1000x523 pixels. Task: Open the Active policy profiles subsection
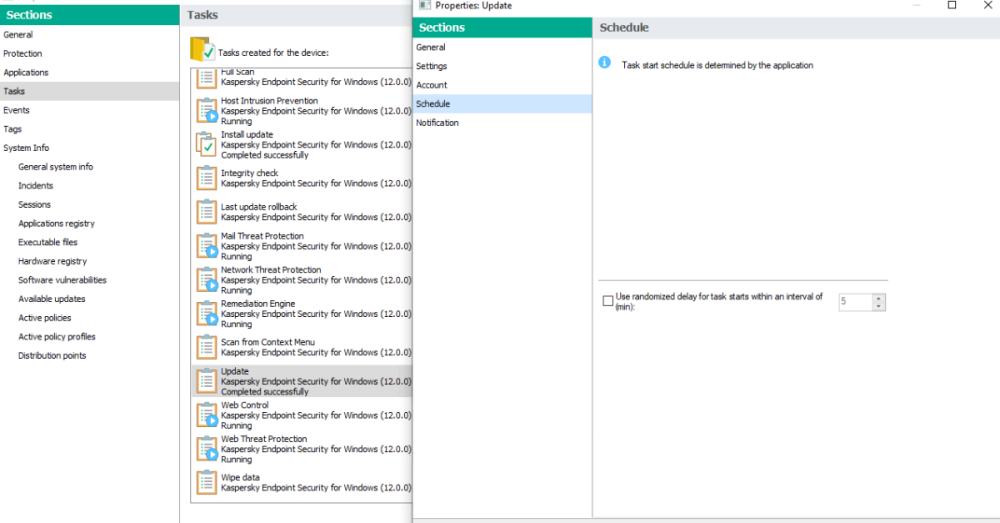[x=57, y=337]
